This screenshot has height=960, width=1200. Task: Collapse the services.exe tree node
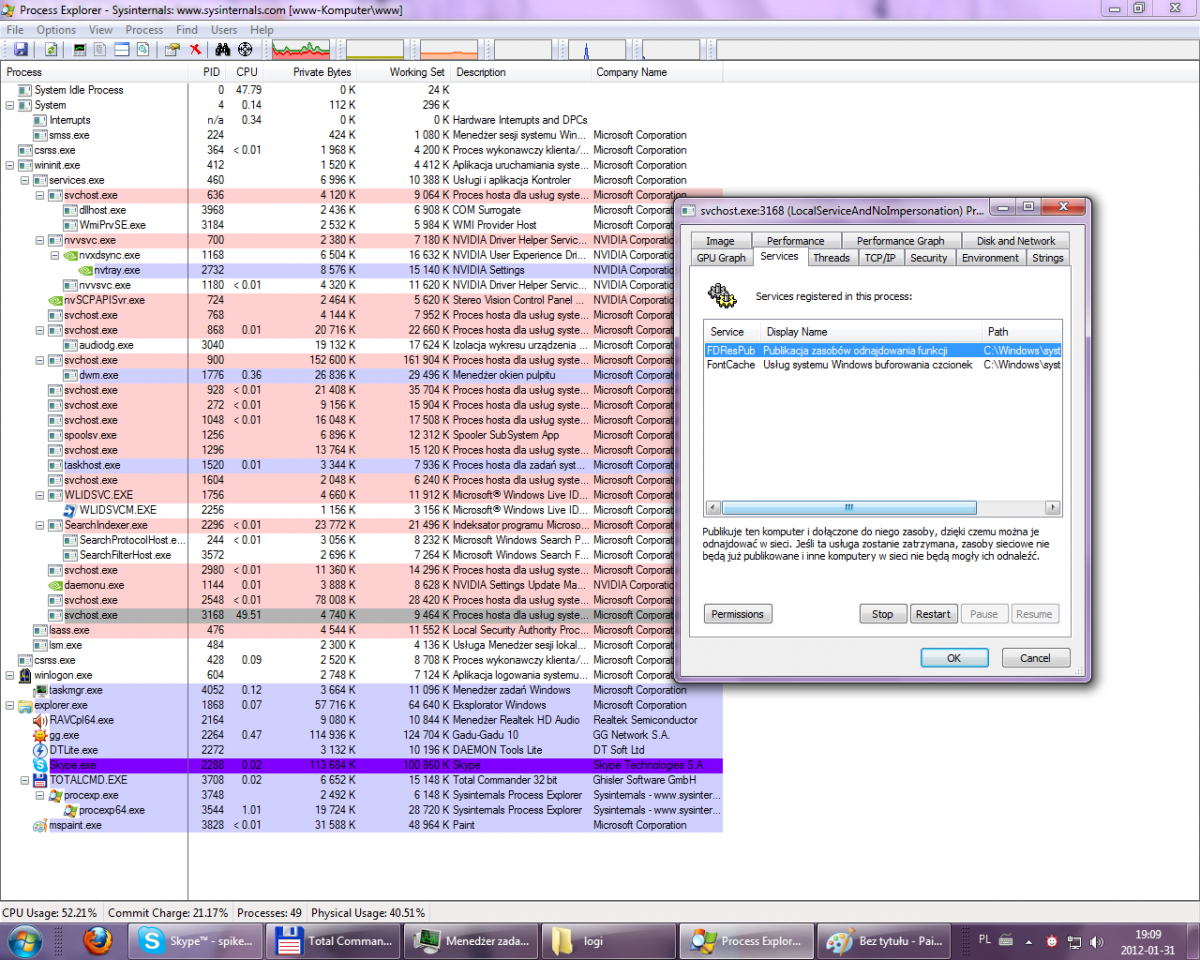click(x=25, y=180)
